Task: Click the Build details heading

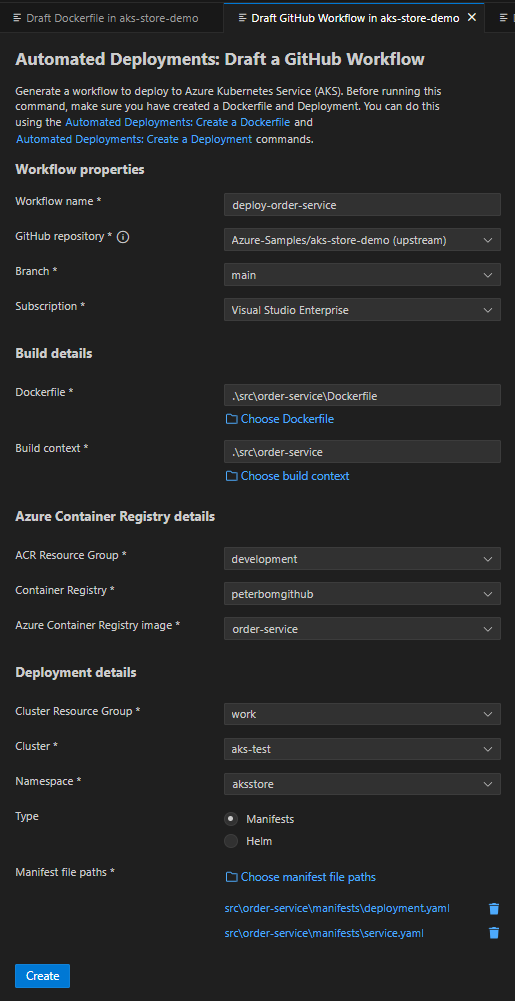Action: [x=54, y=354]
